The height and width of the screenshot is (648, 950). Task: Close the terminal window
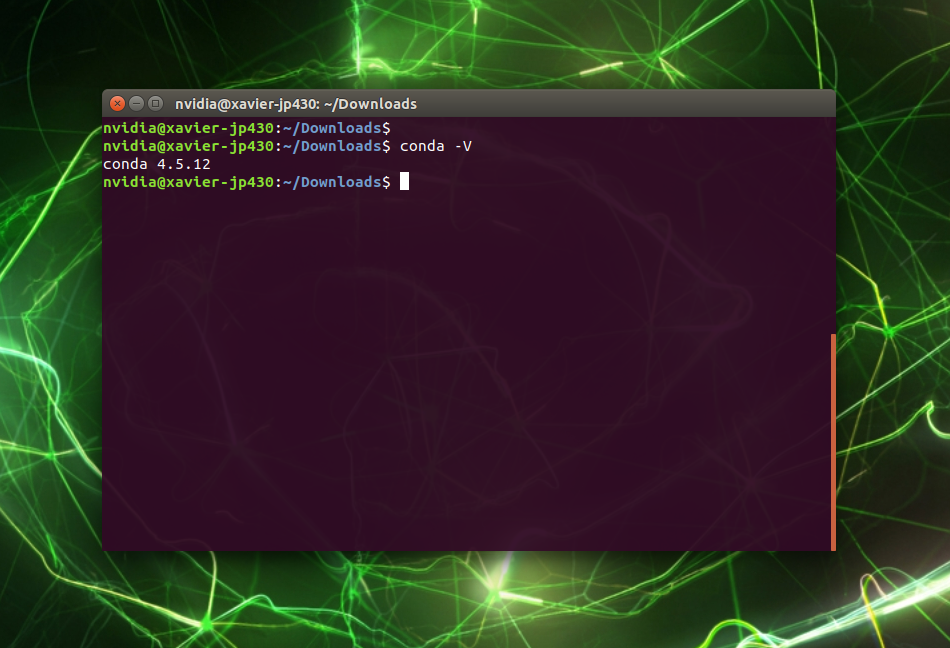point(118,104)
